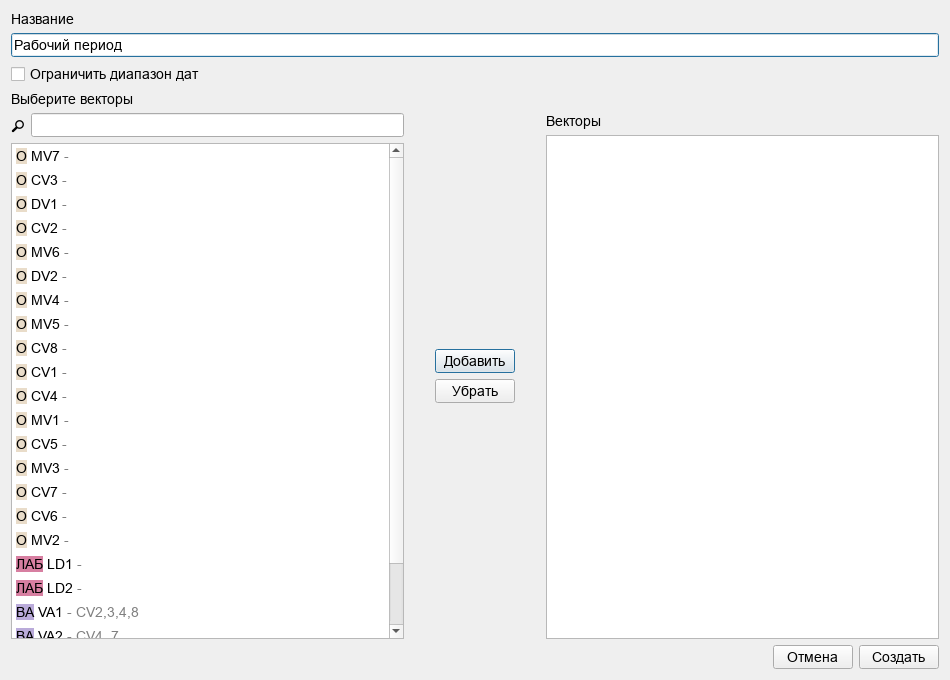This screenshot has width=950, height=680.
Task: Click the Убрать button
Action: 474,391
